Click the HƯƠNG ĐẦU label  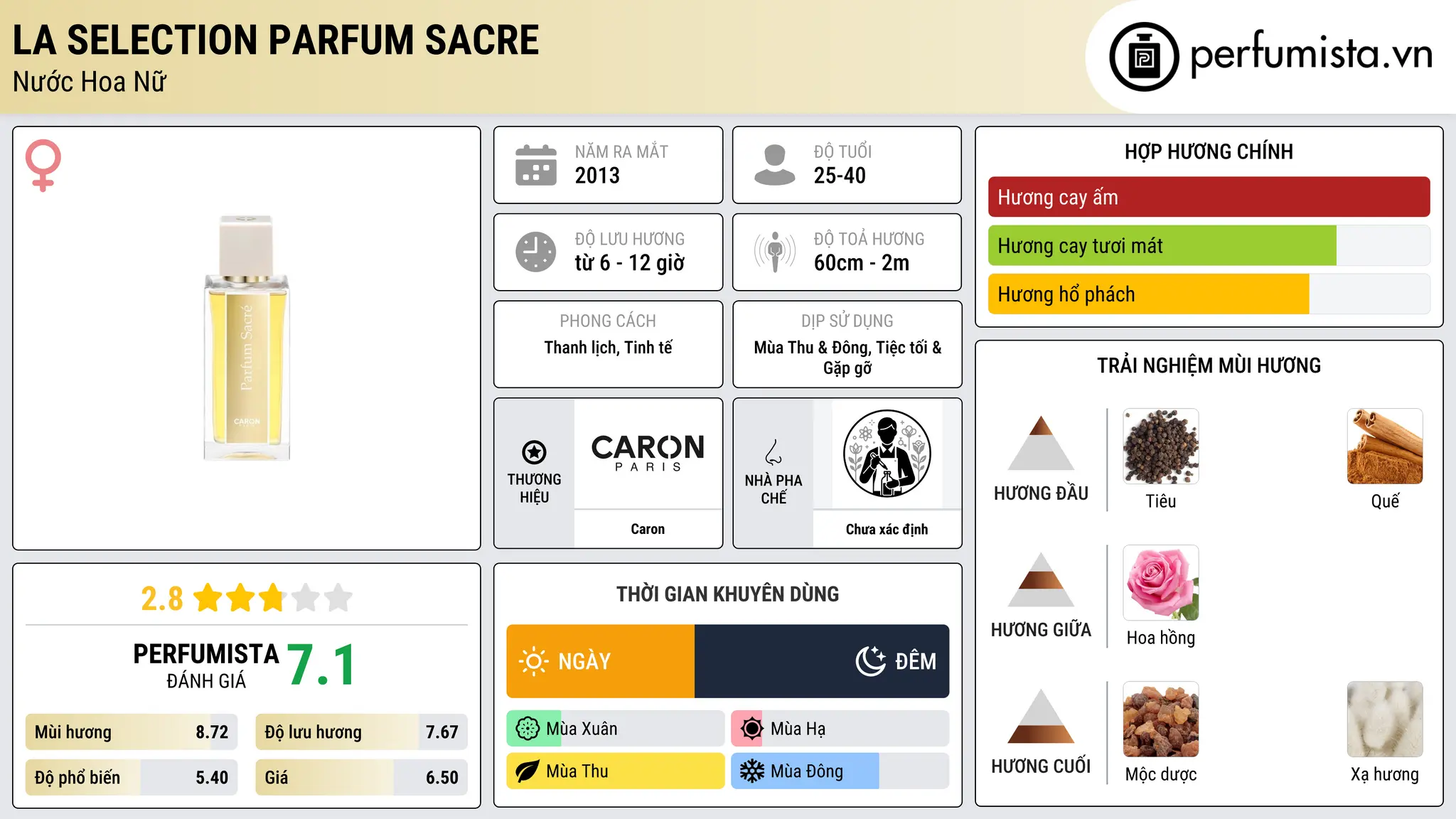click(x=1041, y=493)
